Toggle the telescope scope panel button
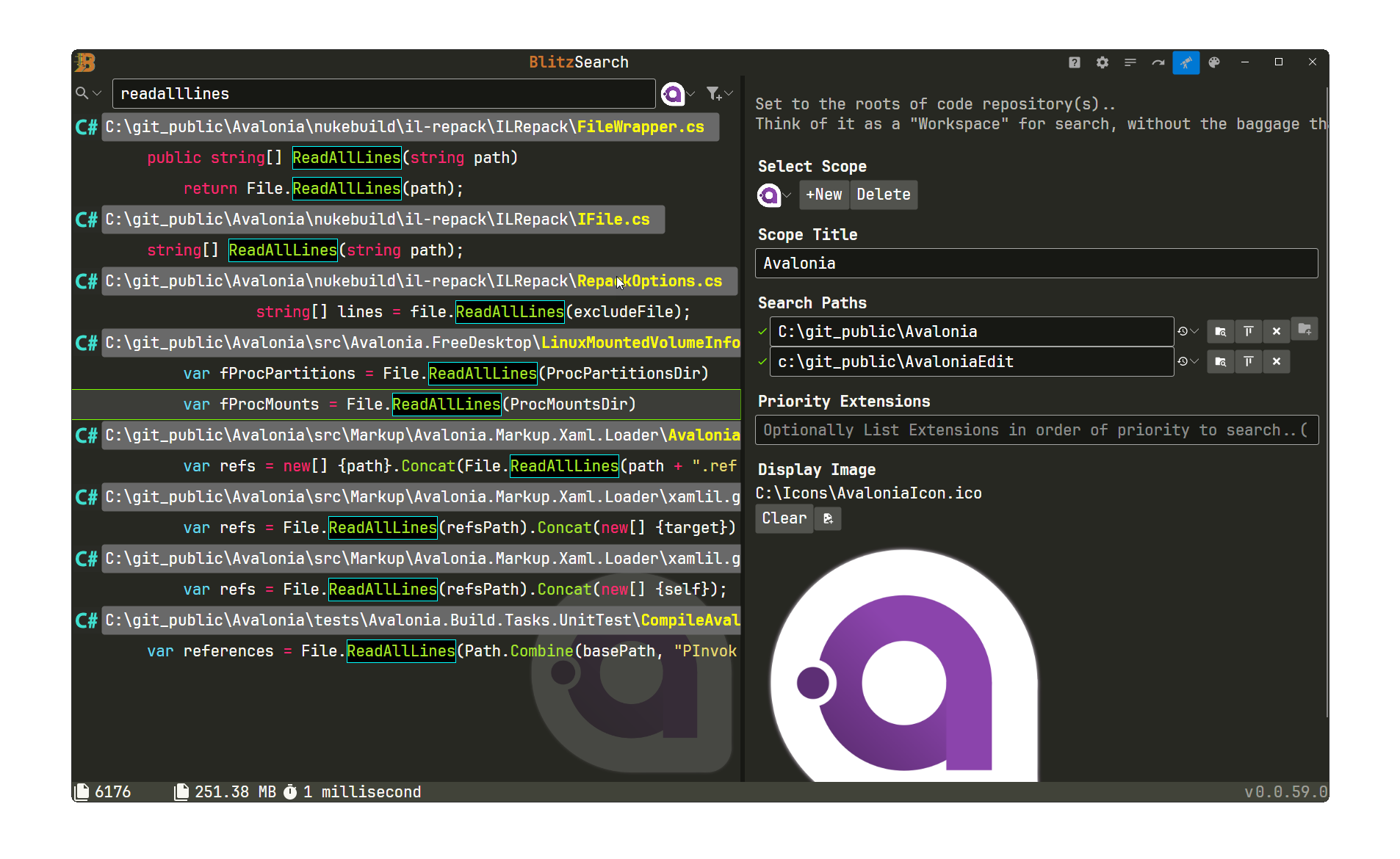This screenshot has width=1400, height=859. click(x=1186, y=62)
